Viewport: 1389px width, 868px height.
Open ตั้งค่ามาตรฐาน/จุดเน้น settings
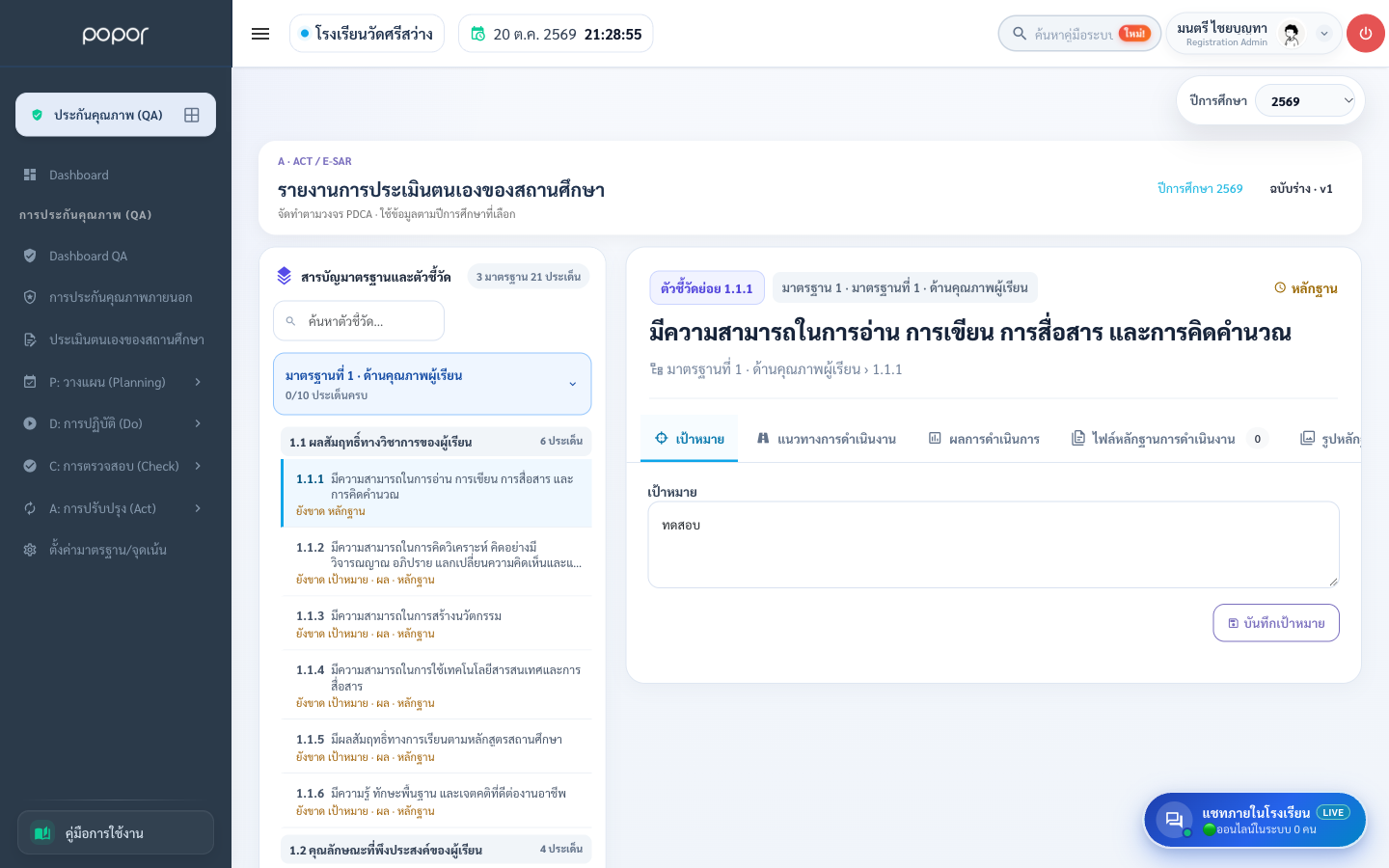(x=116, y=550)
